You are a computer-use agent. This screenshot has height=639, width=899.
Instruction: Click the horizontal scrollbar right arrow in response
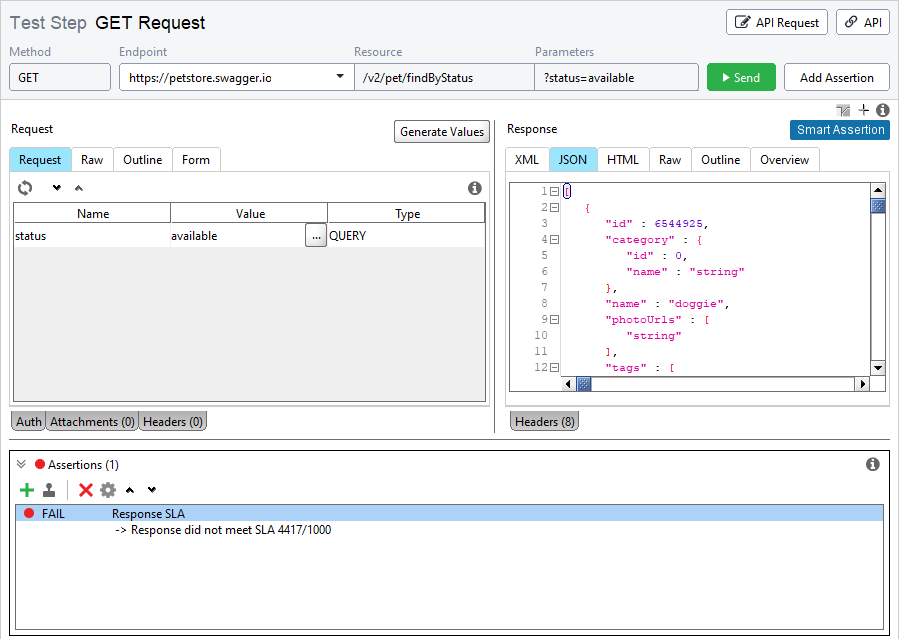[x=862, y=384]
